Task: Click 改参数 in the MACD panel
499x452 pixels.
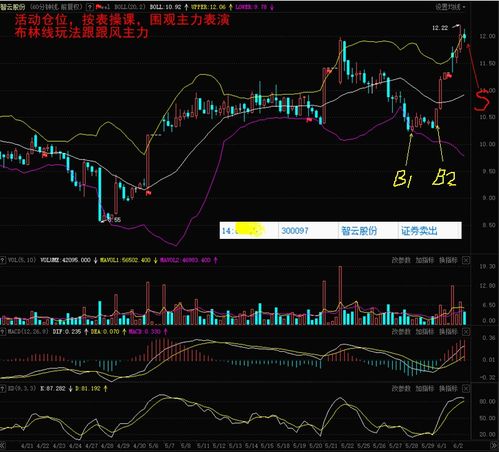Action: 401,332
